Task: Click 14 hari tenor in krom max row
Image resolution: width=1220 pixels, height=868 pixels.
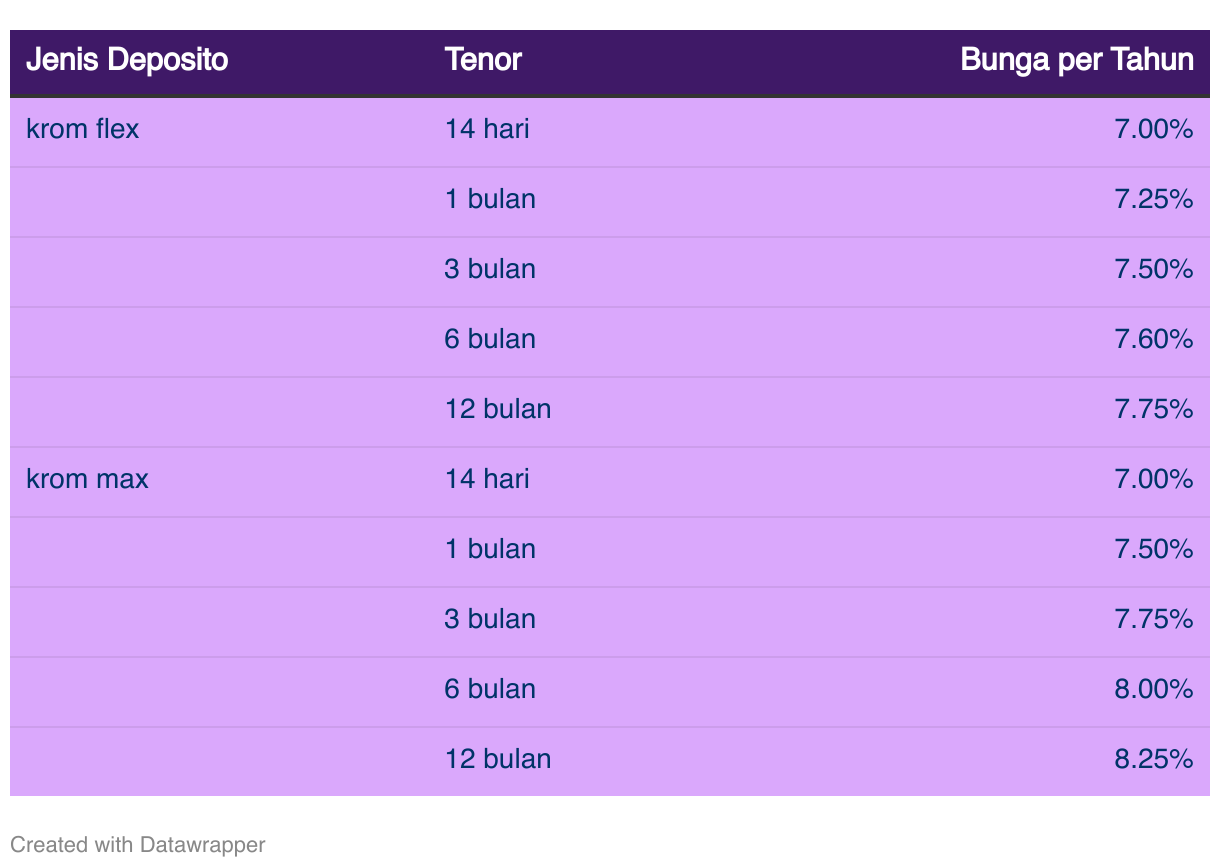Action: point(487,479)
